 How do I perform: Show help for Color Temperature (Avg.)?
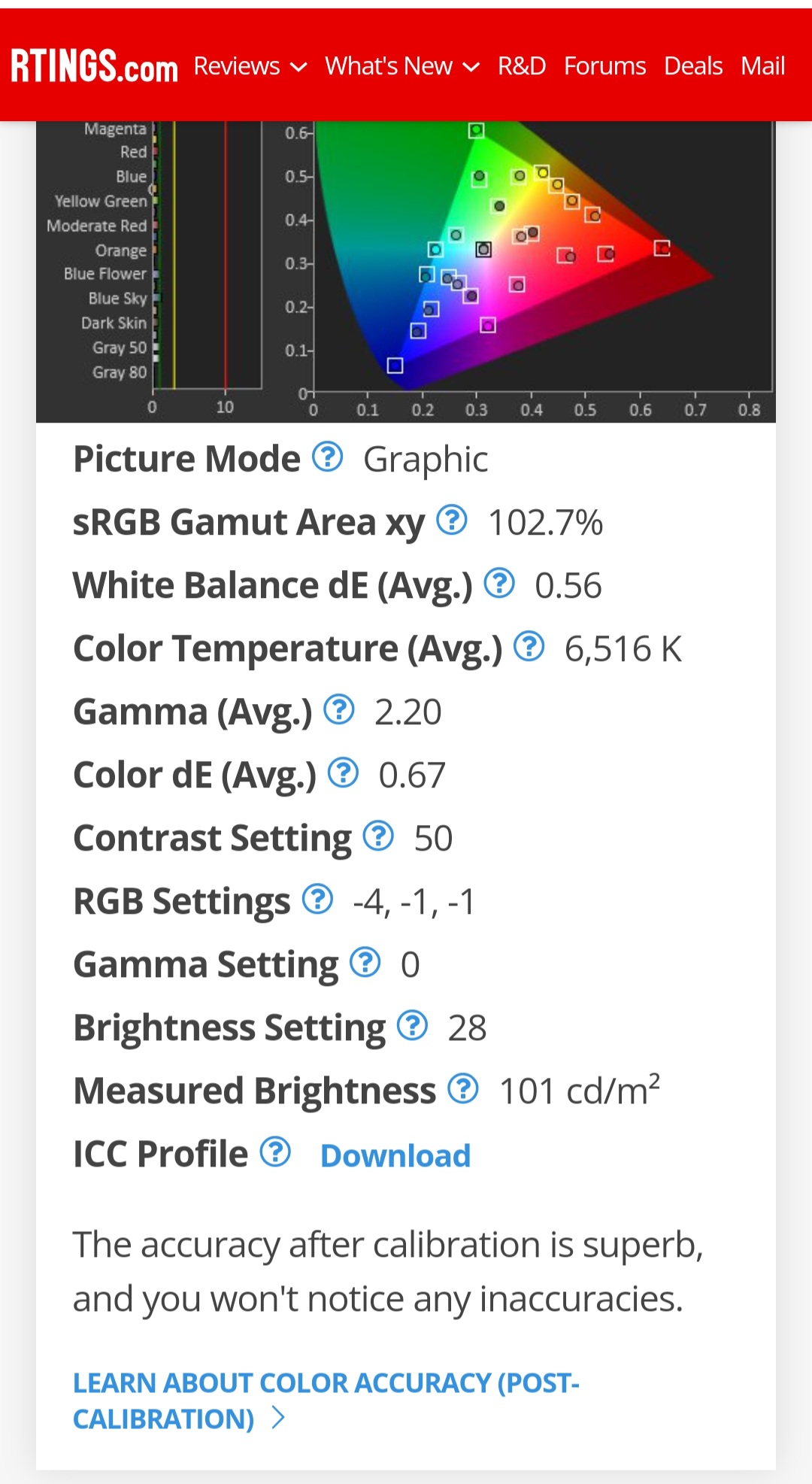[x=529, y=645]
